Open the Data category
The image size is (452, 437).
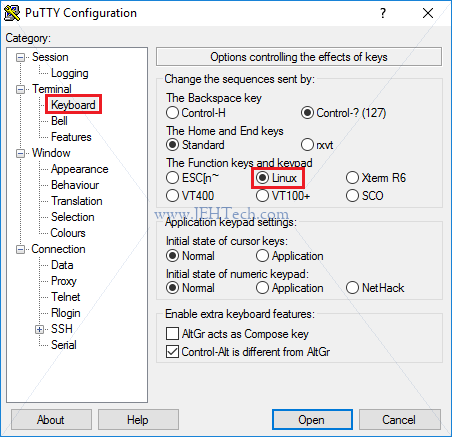pos(62,265)
